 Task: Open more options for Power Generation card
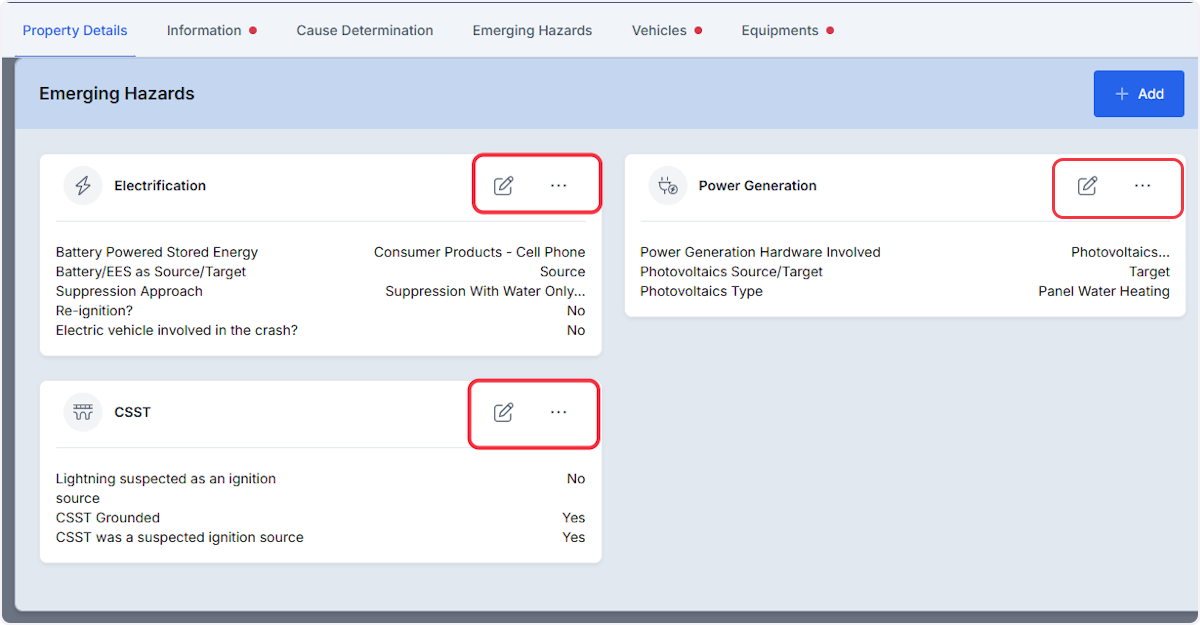click(1143, 186)
